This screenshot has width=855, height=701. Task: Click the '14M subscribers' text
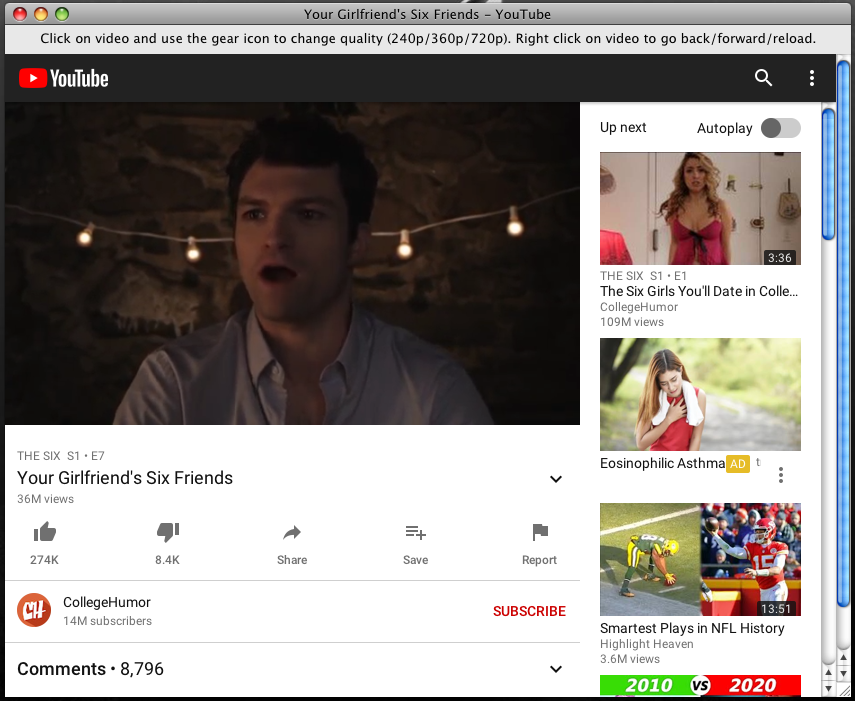click(107, 621)
